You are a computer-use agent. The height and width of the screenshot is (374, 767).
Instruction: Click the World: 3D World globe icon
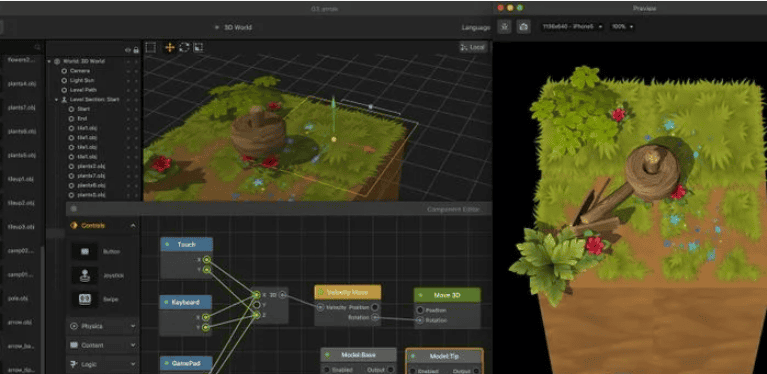(57, 62)
